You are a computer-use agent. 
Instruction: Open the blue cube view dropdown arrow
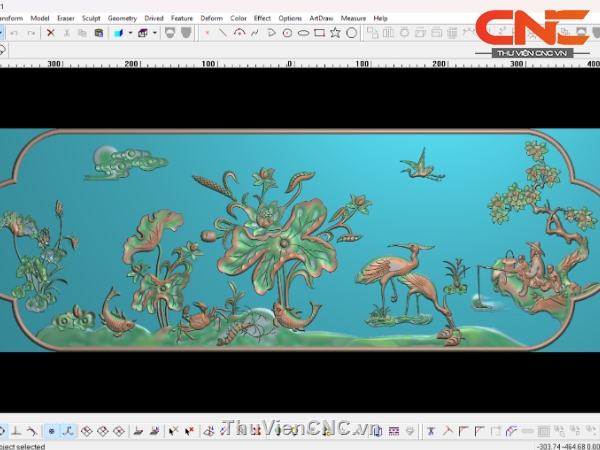click(x=130, y=33)
